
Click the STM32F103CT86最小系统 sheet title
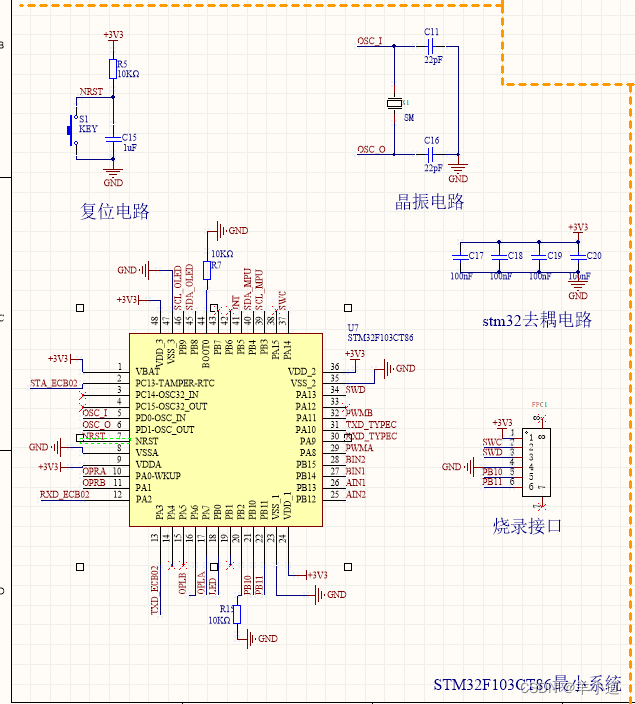click(x=527, y=684)
